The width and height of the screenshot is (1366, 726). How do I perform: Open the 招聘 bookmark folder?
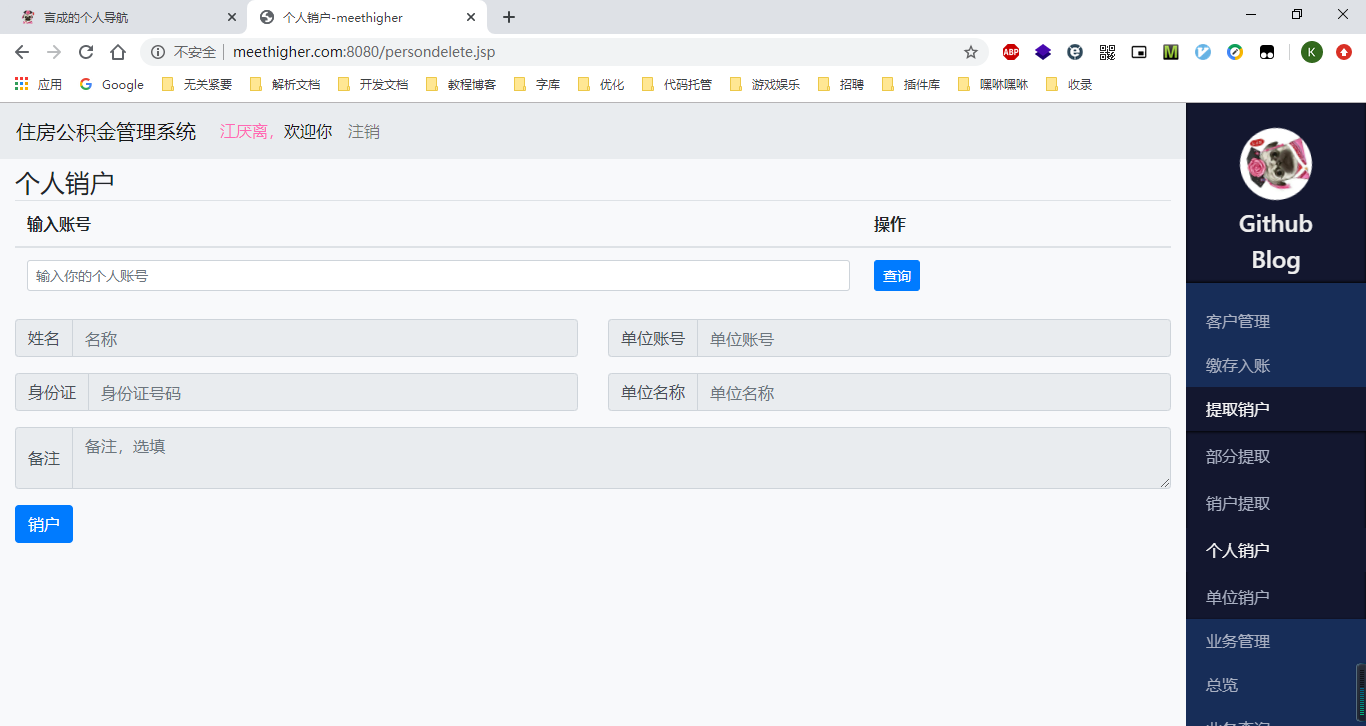(x=841, y=85)
